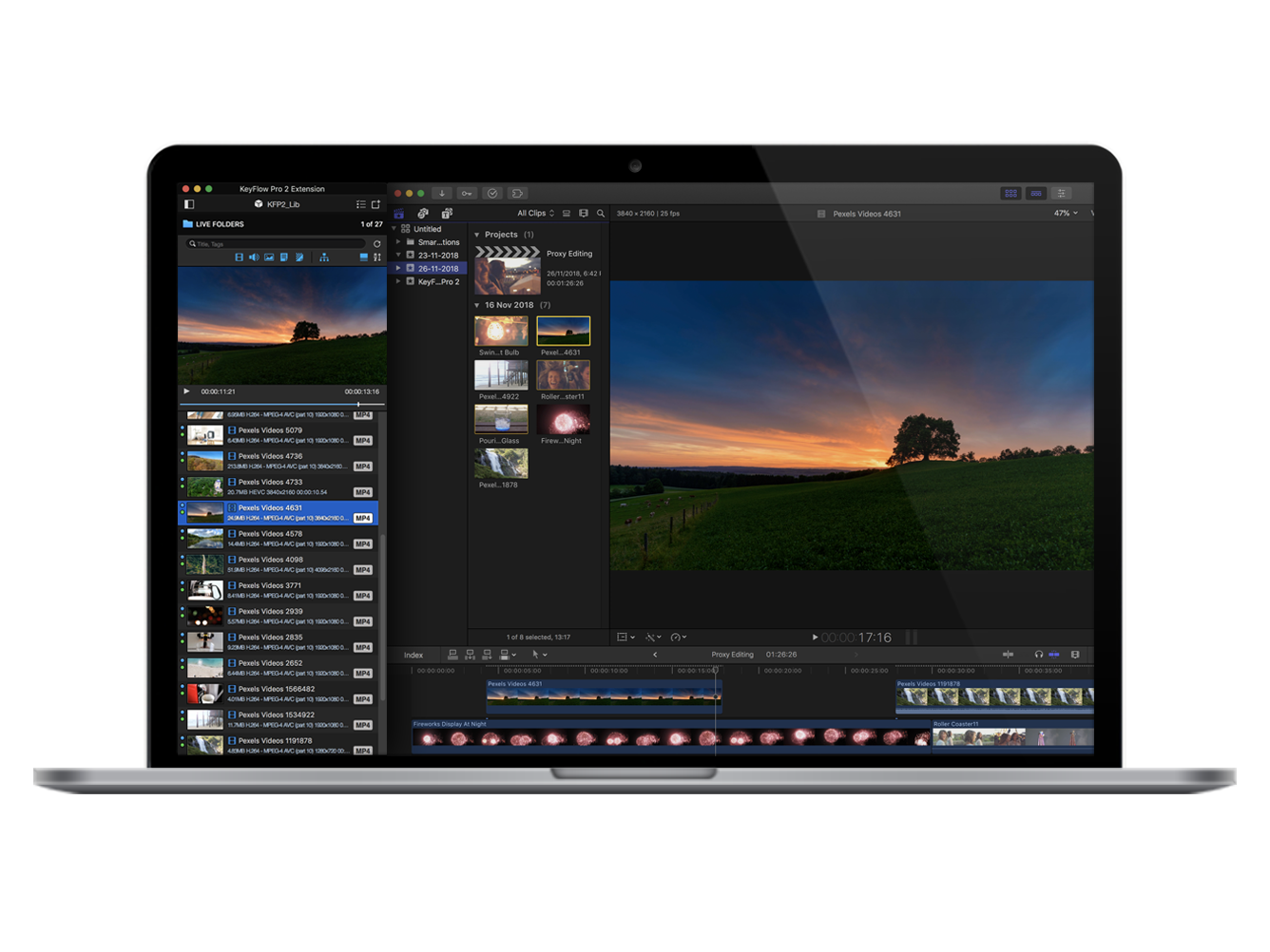Toggle the inspector sliders button
This screenshot has height=952, width=1270.
(1062, 194)
